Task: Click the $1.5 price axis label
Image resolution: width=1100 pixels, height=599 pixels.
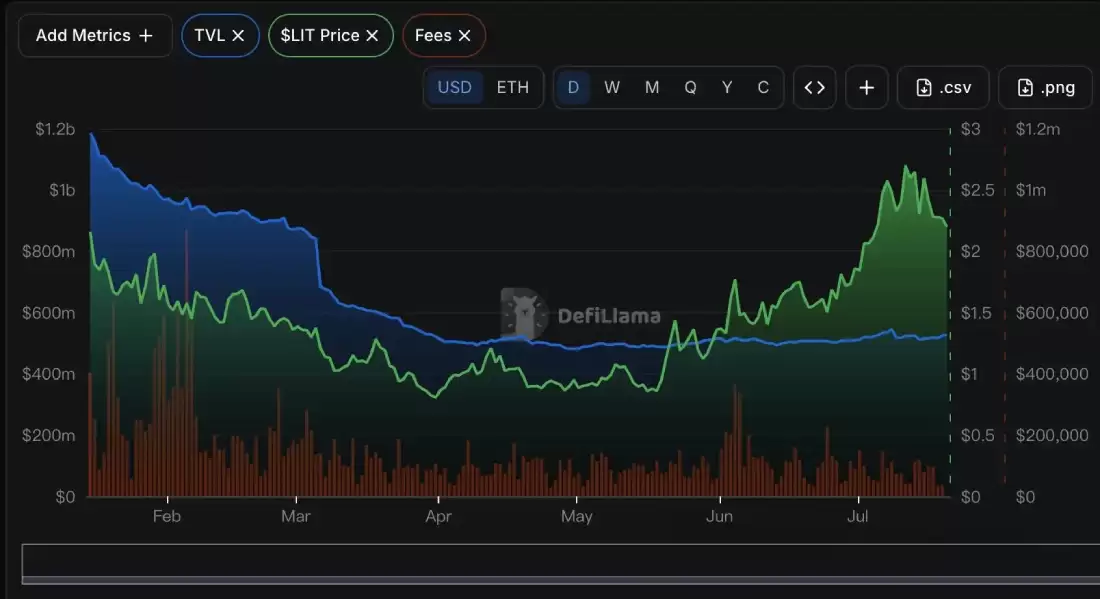Action: (x=976, y=313)
